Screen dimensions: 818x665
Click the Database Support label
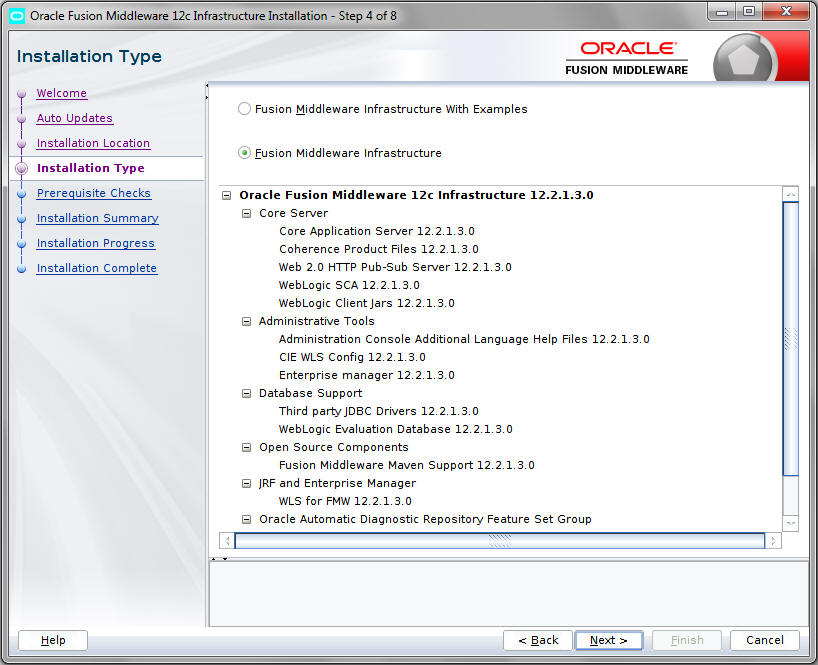310,393
